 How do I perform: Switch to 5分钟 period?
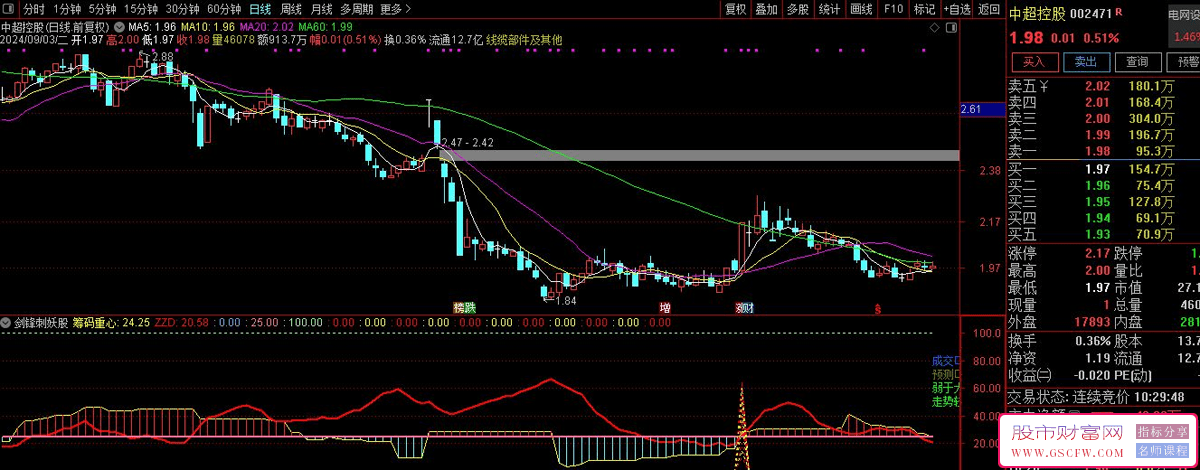click(103, 9)
